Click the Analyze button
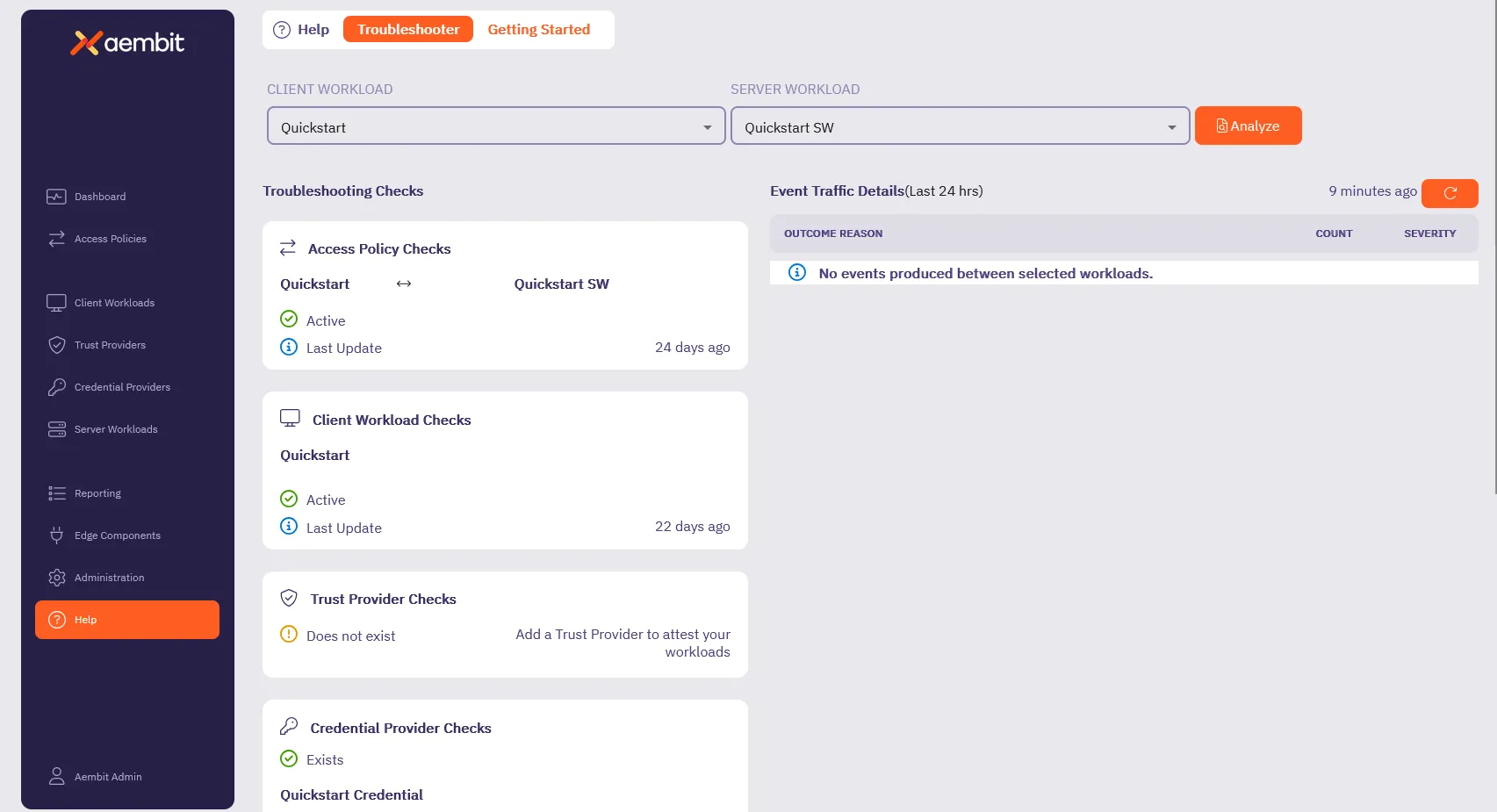Image resolution: width=1497 pixels, height=812 pixels. (x=1248, y=125)
